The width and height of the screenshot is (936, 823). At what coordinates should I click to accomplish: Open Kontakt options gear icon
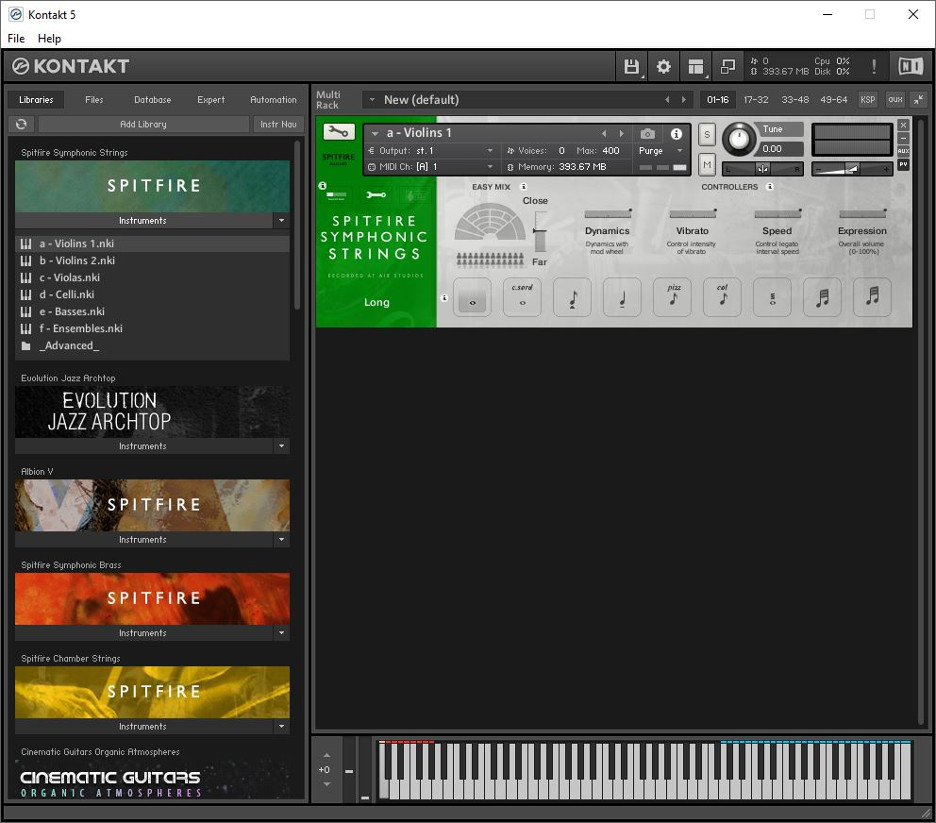click(663, 66)
